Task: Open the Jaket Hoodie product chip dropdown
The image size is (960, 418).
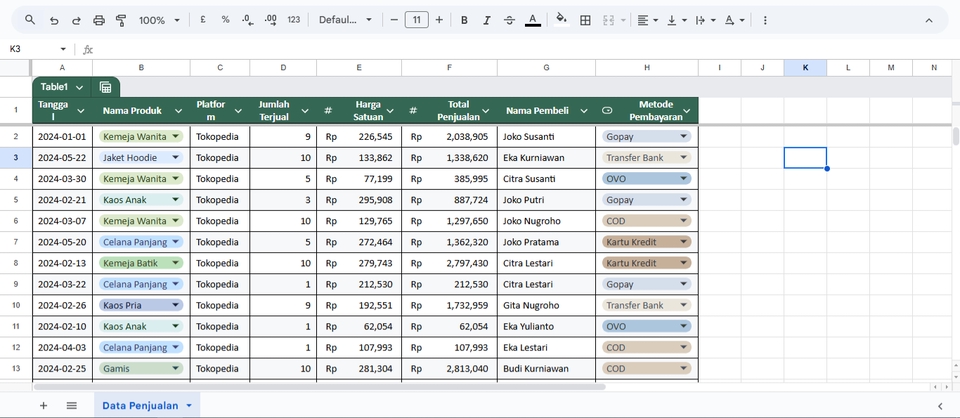Action: pos(176,157)
